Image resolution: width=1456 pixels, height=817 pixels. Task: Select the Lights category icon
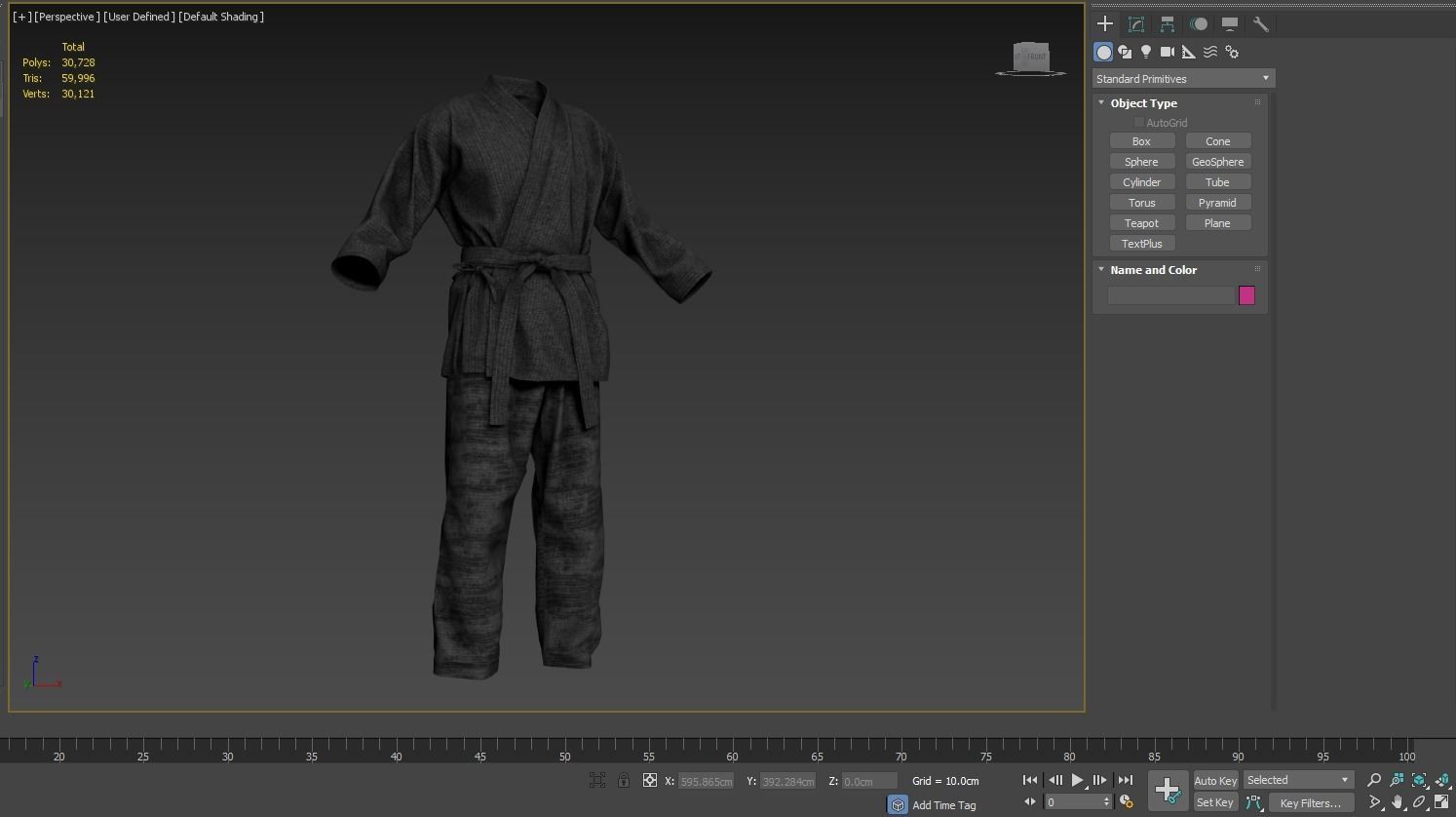(x=1146, y=52)
